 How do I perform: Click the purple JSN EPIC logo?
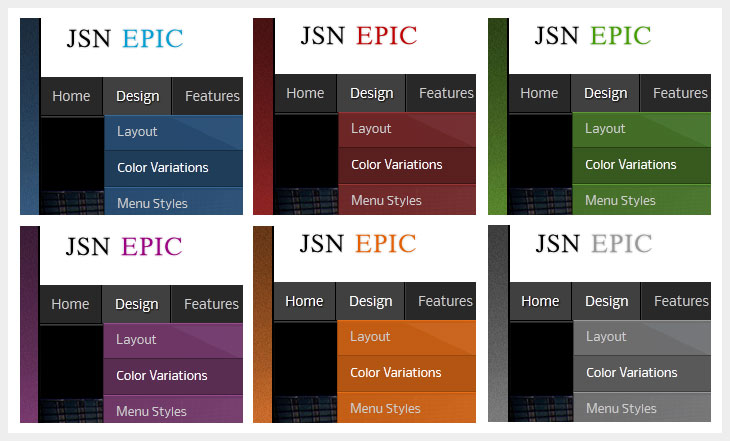[124, 246]
